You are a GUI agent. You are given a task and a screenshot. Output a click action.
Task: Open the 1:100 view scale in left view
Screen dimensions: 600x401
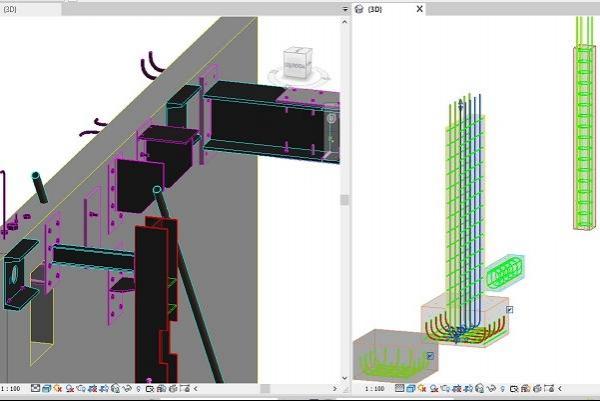pos(12,388)
